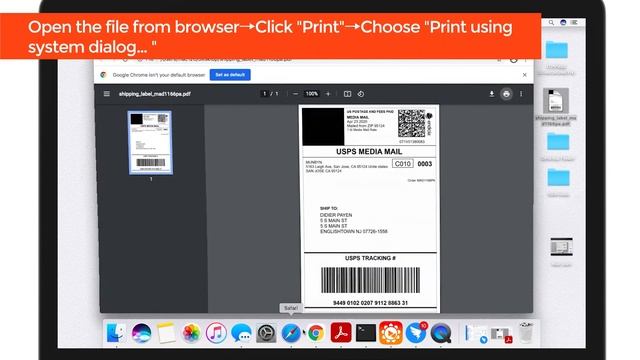Screen dimensions: 640x360
Task: Open Adobe Acrobat from the Dock
Action: [341, 333]
